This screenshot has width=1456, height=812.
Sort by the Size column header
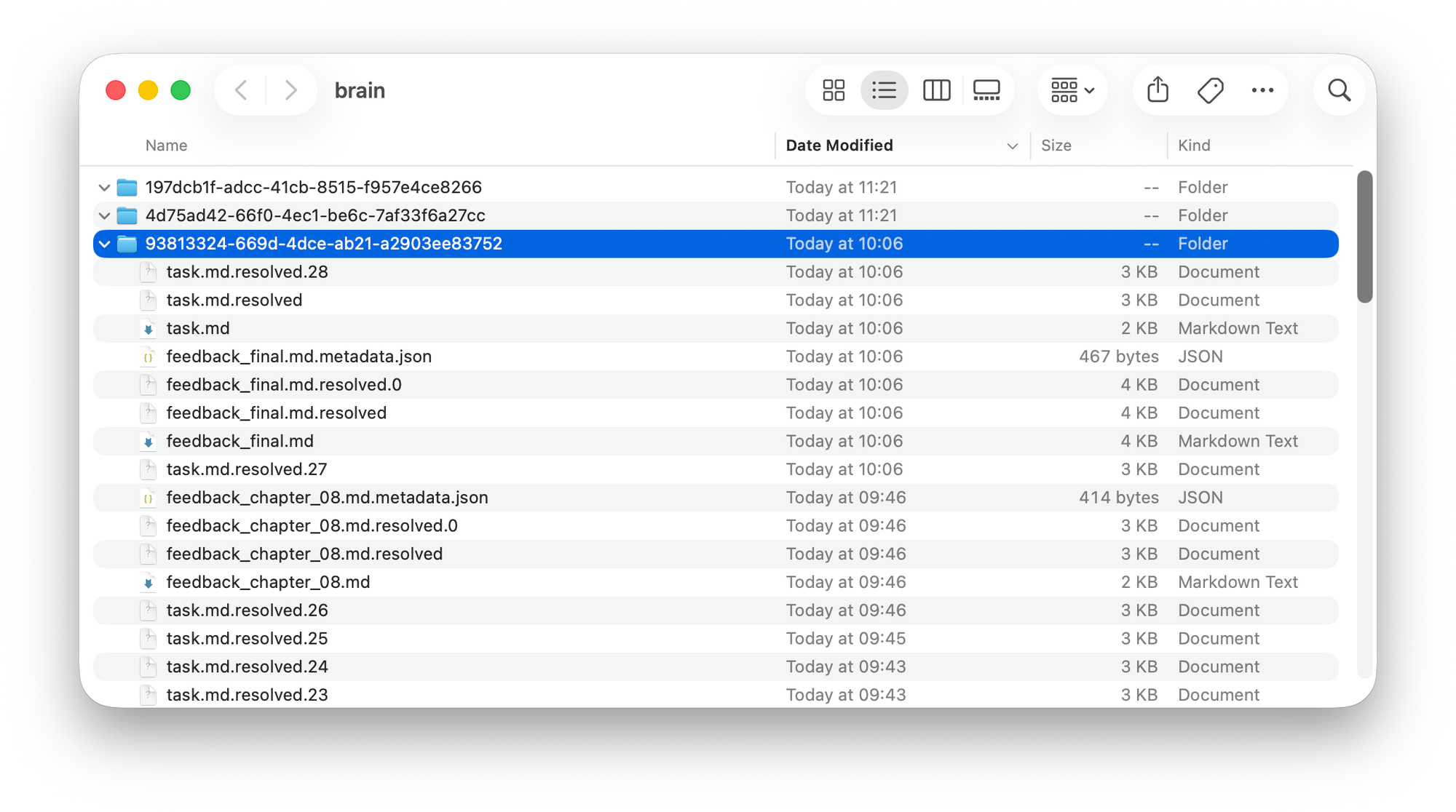click(1056, 146)
